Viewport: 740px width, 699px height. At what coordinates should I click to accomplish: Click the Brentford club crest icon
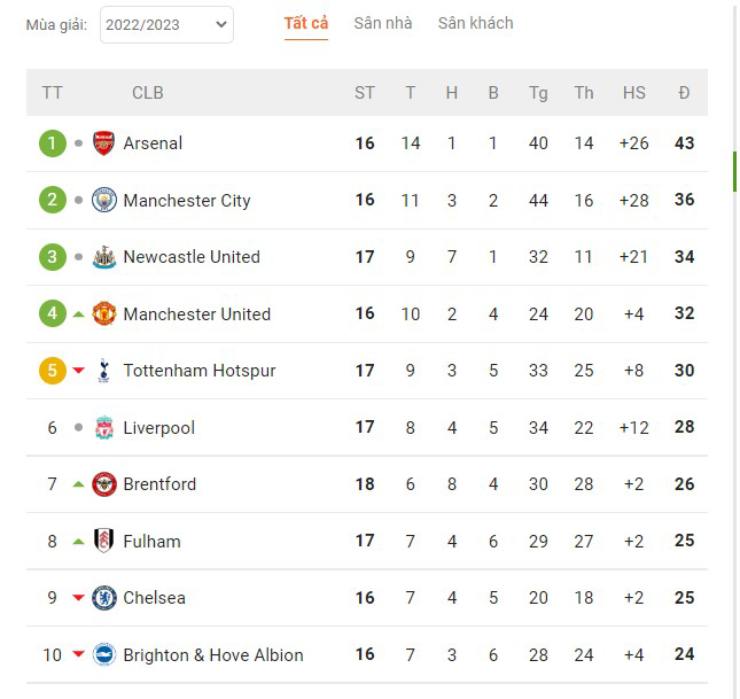tap(104, 484)
